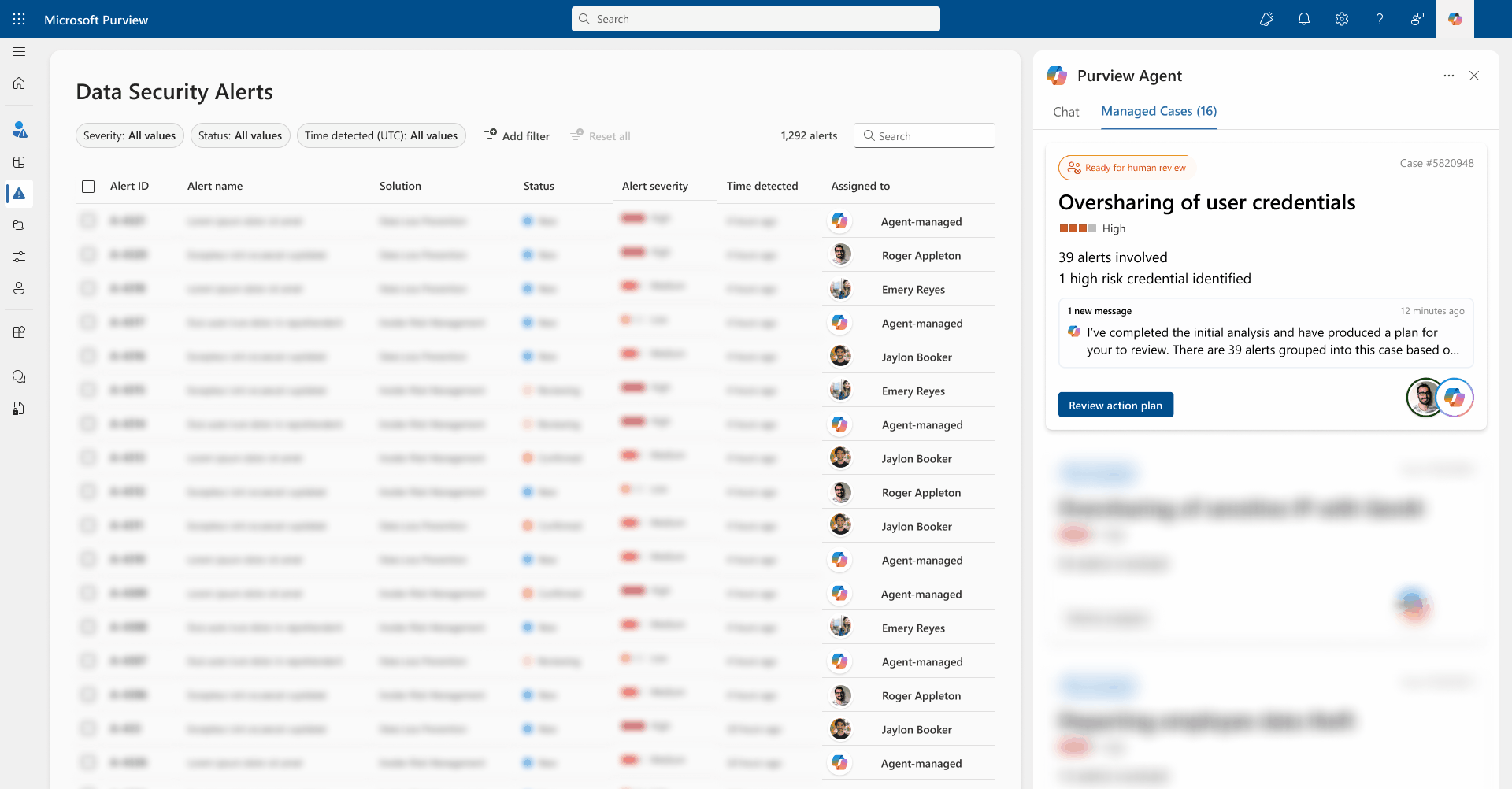Click the user avatar on the case card
Screen dimensions: 1512x789
(1424, 398)
